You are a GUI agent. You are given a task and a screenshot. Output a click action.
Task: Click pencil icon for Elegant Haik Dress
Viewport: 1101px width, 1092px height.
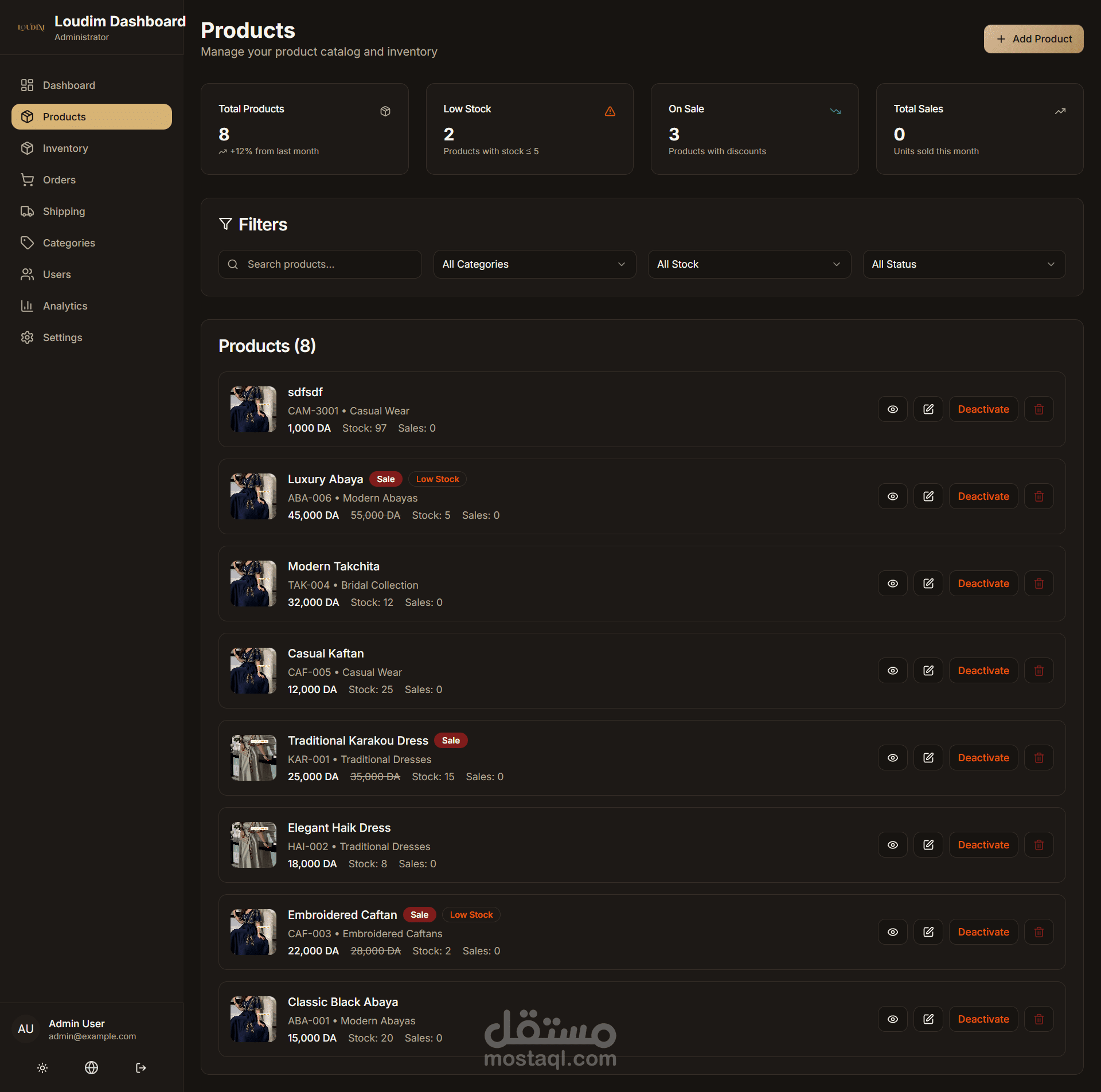coord(928,845)
